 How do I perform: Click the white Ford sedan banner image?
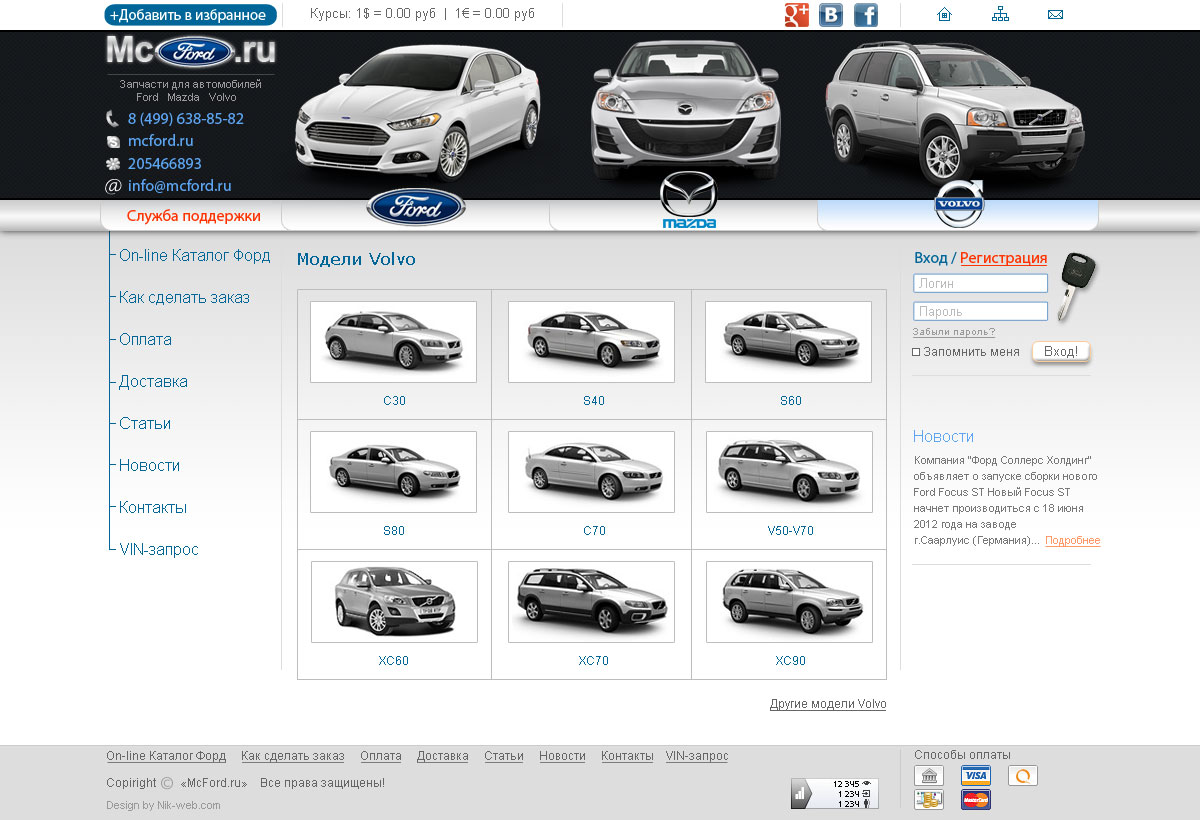pos(418,111)
